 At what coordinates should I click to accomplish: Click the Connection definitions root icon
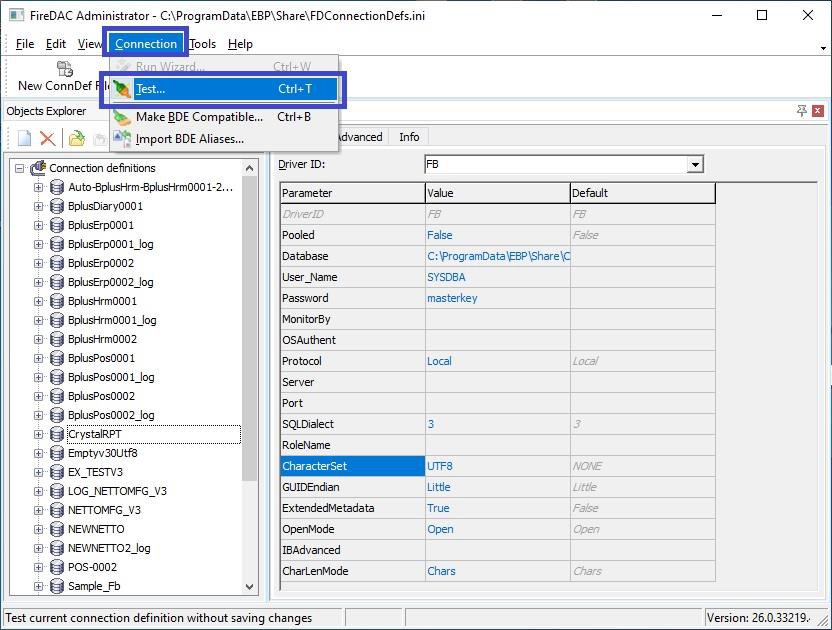pos(38,168)
